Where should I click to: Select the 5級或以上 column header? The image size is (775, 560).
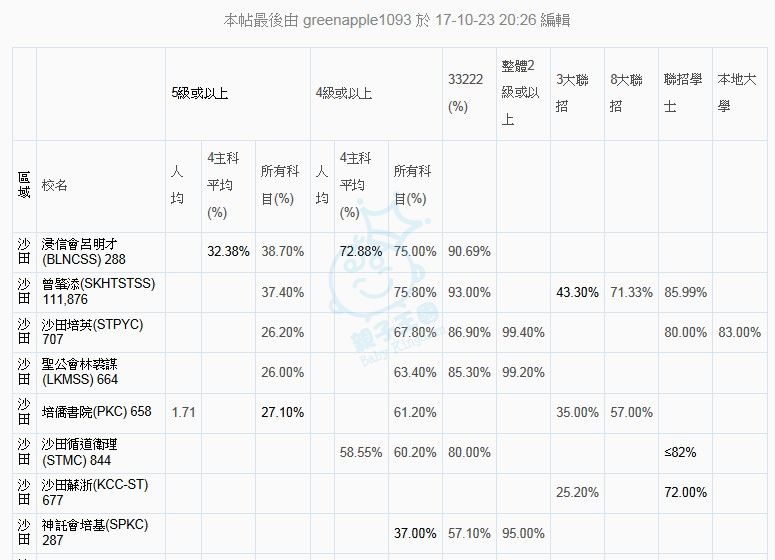point(200,93)
